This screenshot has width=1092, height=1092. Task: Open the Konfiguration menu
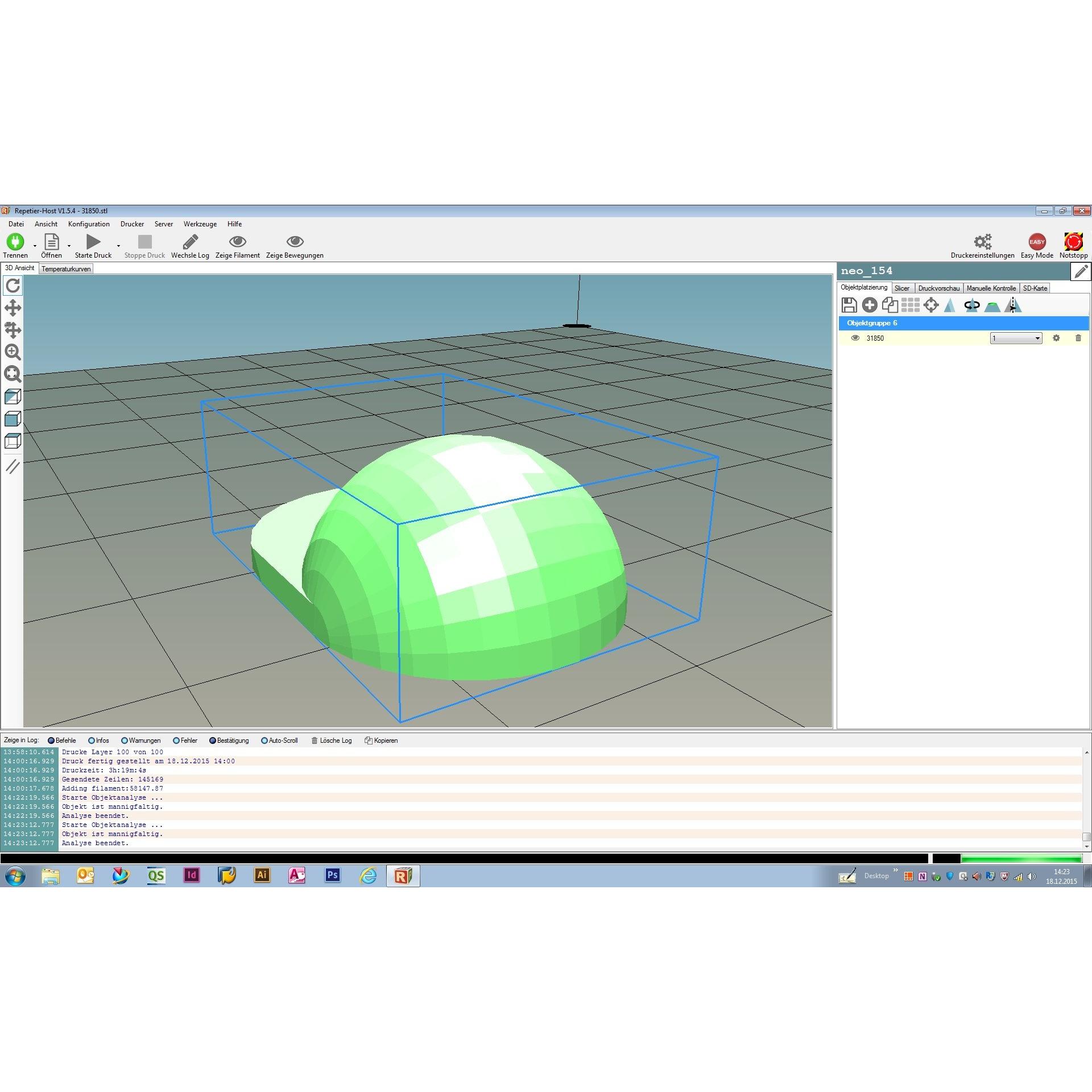tap(89, 224)
